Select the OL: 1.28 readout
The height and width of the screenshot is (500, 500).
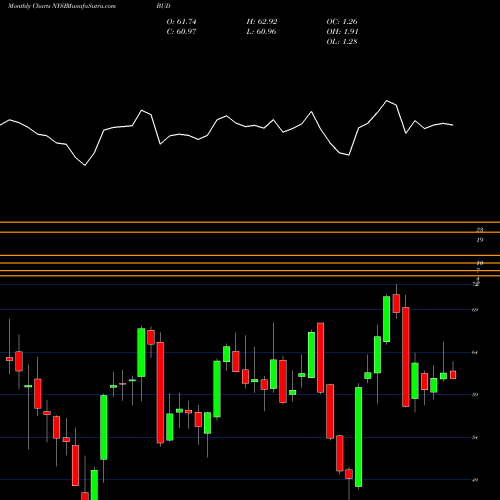342,42
